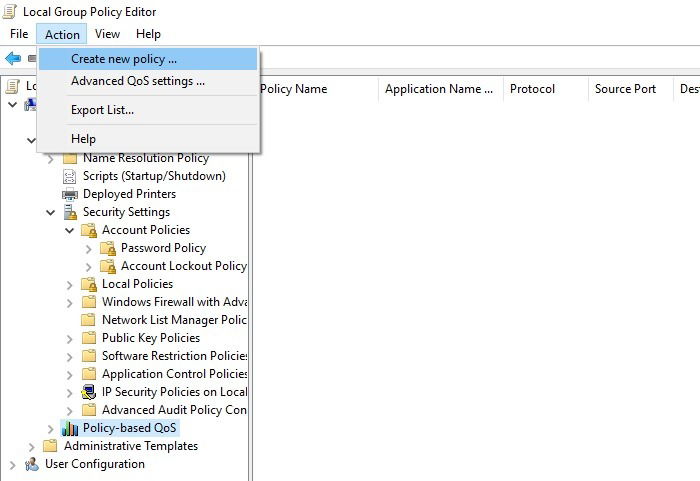The height and width of the screenshot is (481, 700).
Task: Click the Deployed Printers printer icon
Action: (x=70, y=194)
